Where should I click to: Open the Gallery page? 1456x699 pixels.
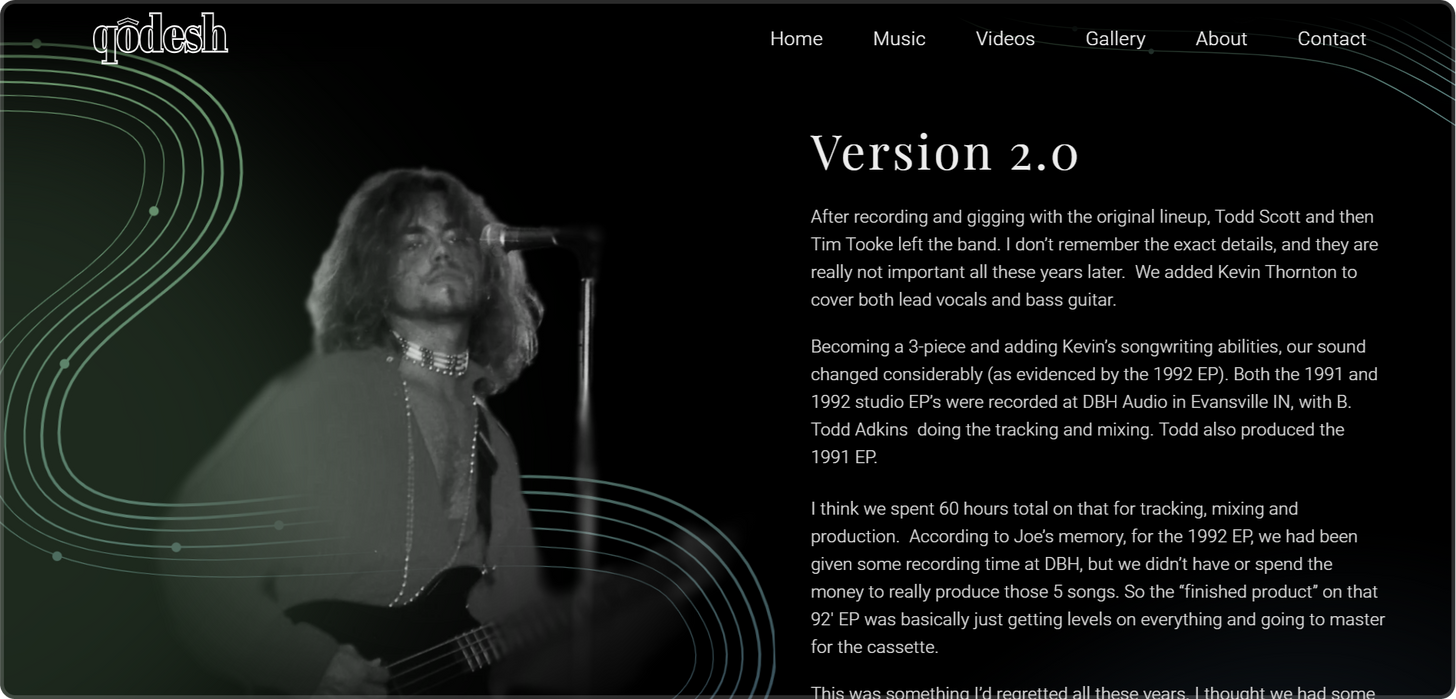[1115, 39]
